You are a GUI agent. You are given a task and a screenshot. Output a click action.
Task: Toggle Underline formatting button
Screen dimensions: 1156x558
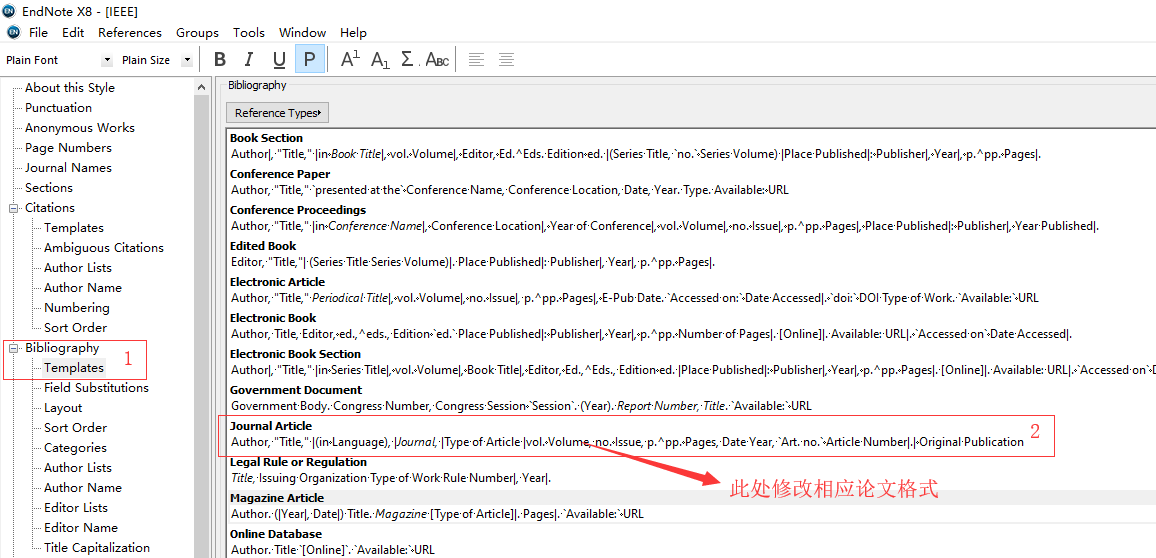(x=279, y=59)
